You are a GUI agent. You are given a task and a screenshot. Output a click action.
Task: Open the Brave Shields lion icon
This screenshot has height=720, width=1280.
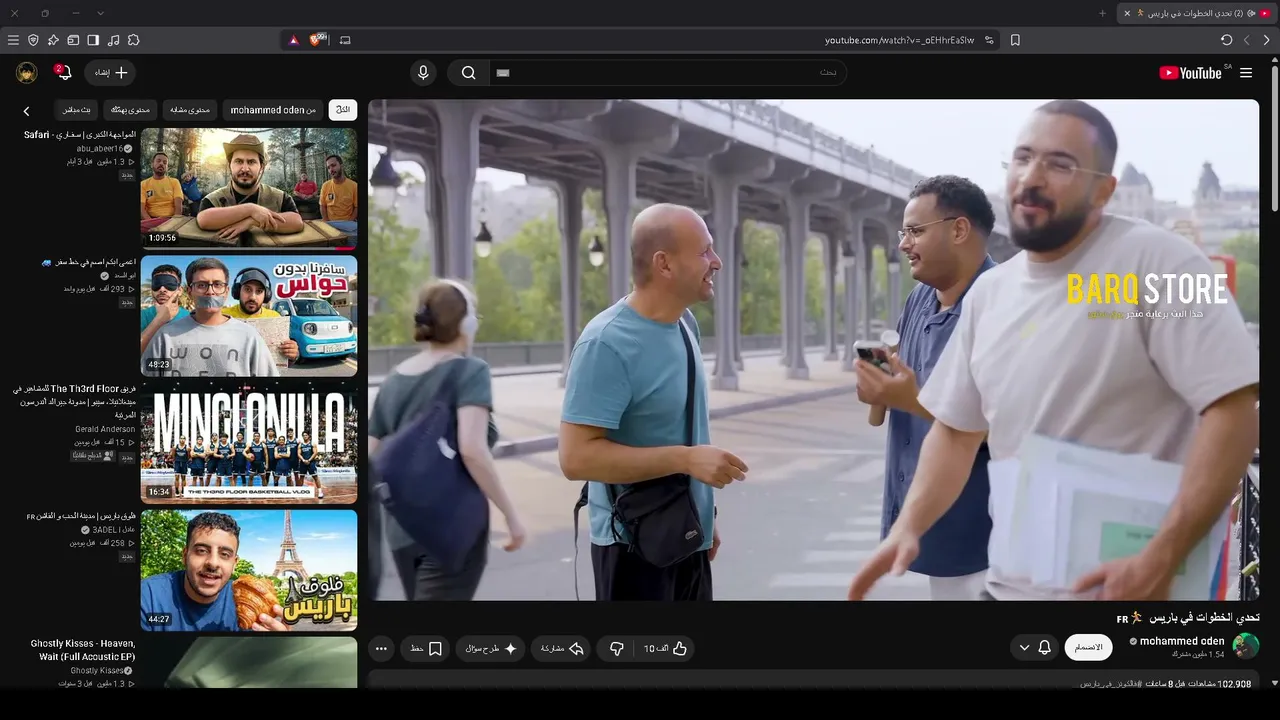point(318,40)
